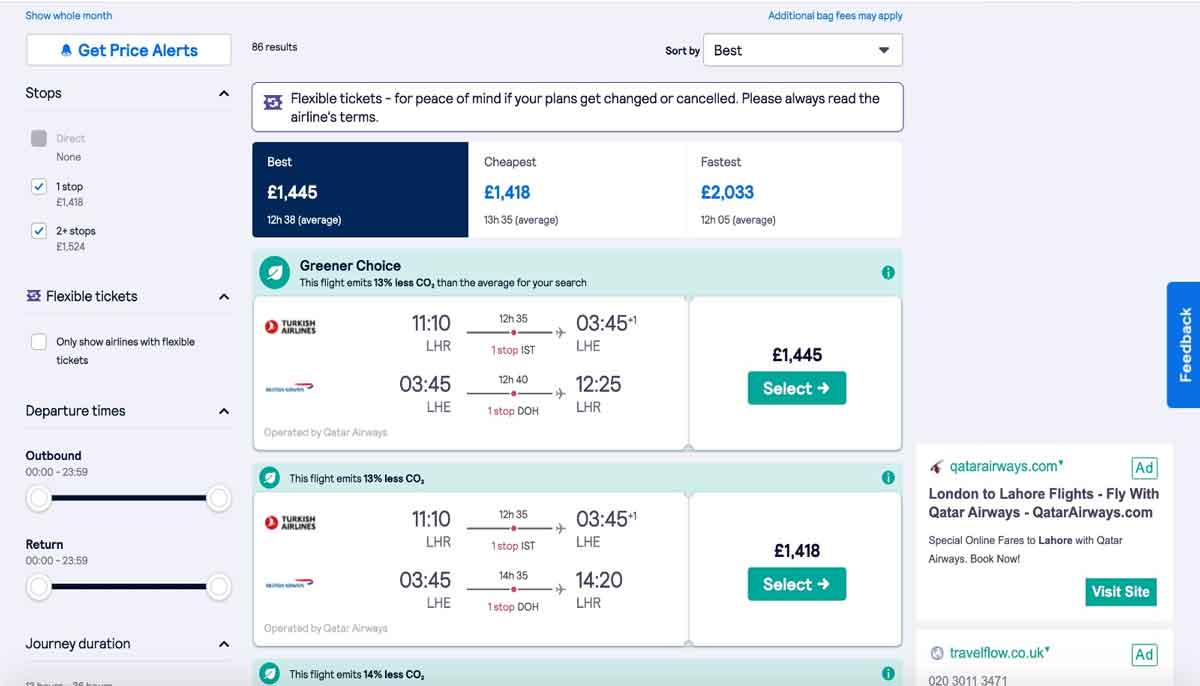Click Turkish Airlines logo in first flight card

click(290, 326)
